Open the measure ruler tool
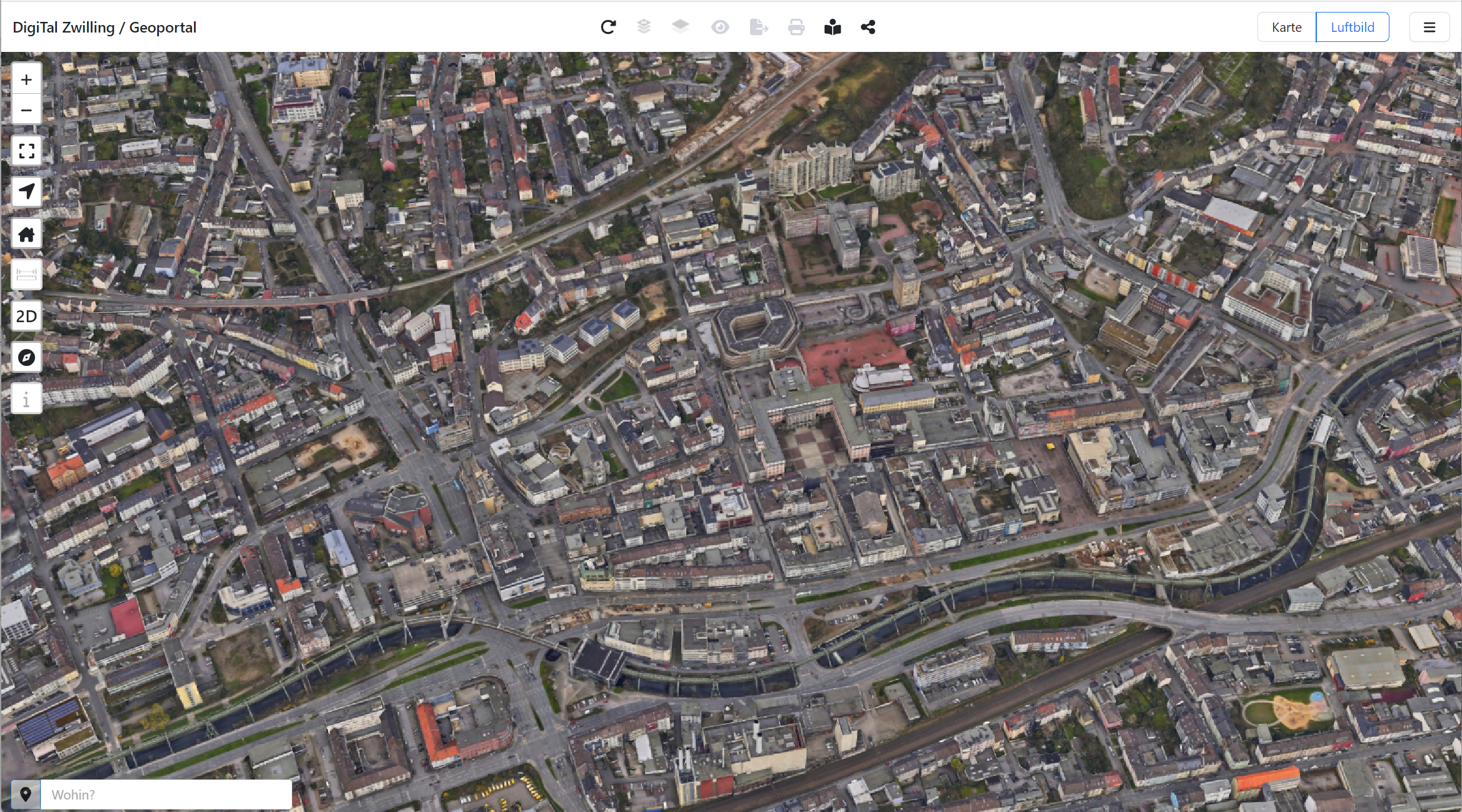The image size is (1462, 812). pos(26,275)
